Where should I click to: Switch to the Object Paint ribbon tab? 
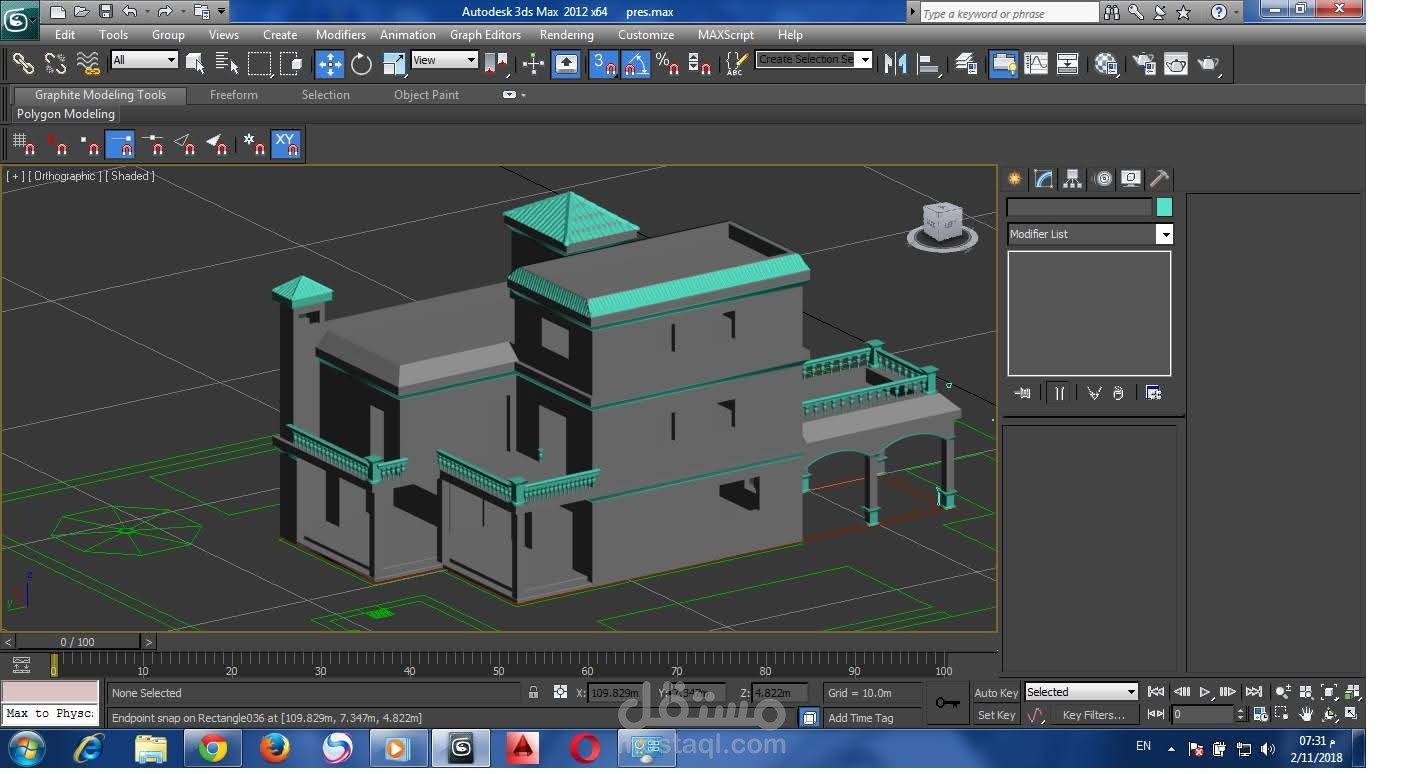click(x=426, y=95)
